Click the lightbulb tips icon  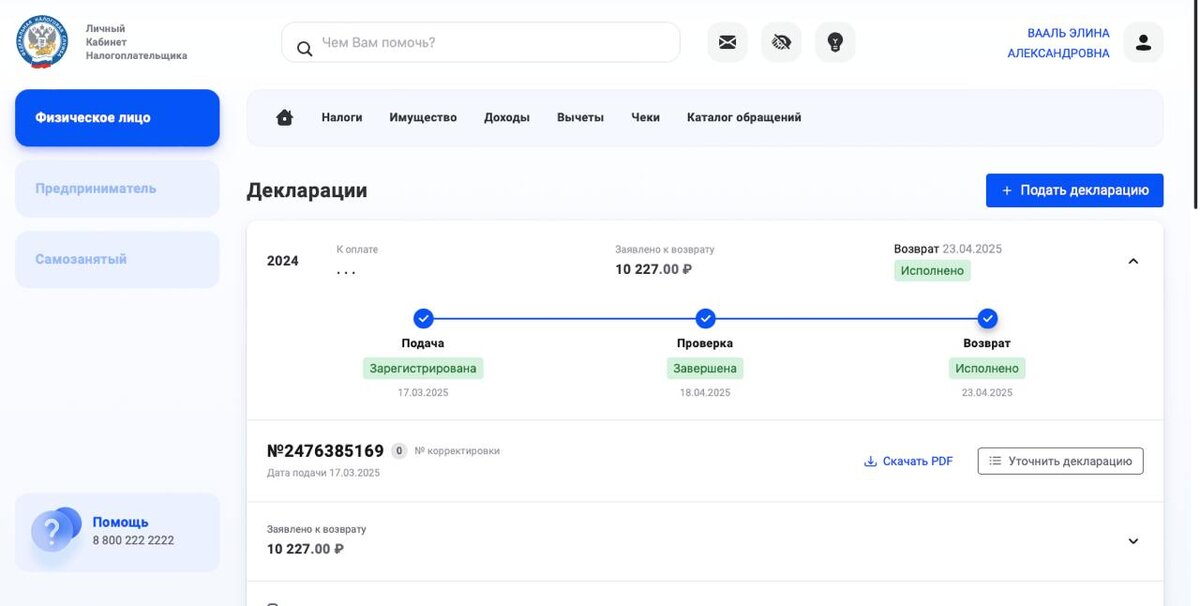(835, 42)
